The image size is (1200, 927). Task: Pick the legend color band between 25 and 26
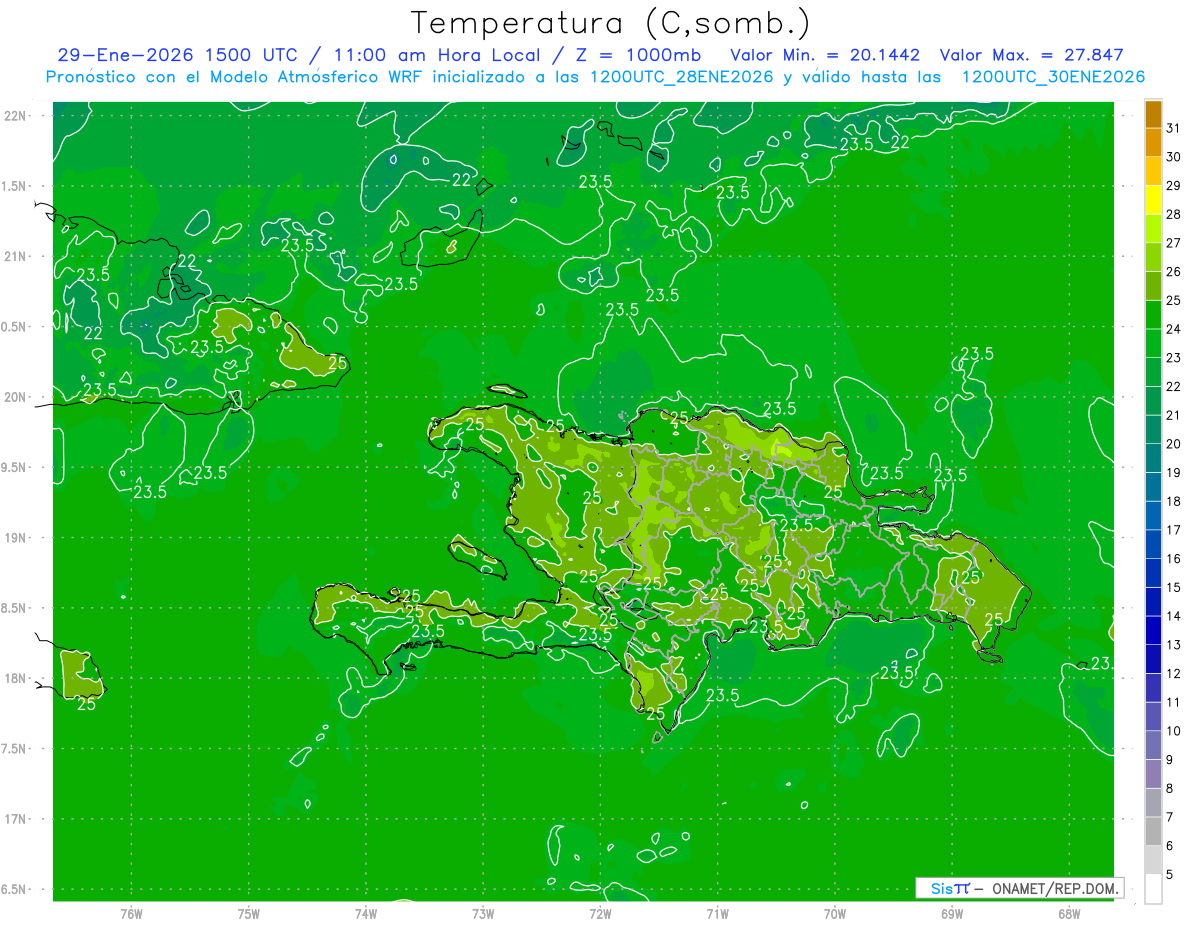(1153, 286)
